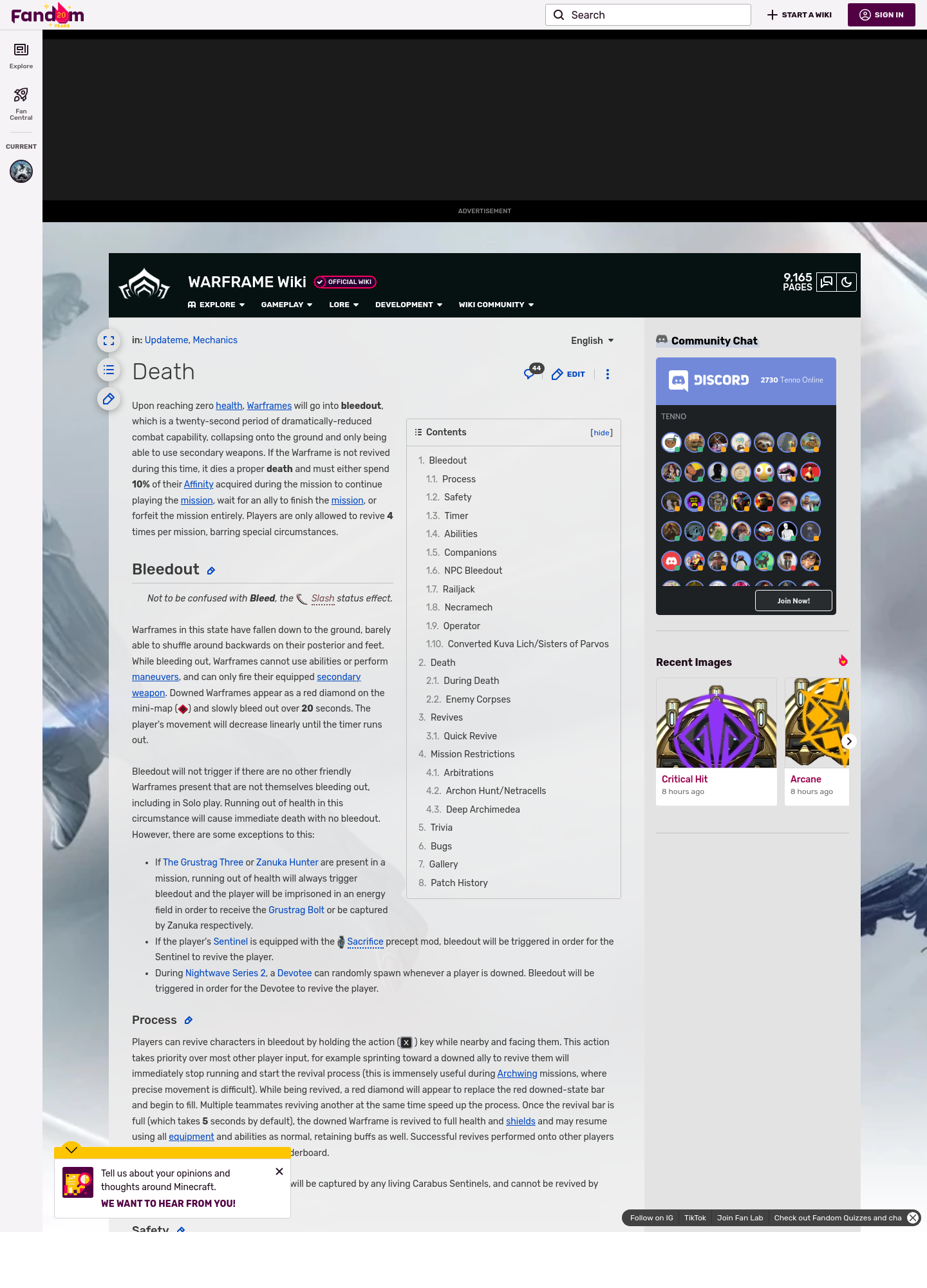Collapse the survey yellow chevron tab
Image resolution: width=927 pixels, height=1288 pixels.
pyautogui.click(x=71, y=1150)
